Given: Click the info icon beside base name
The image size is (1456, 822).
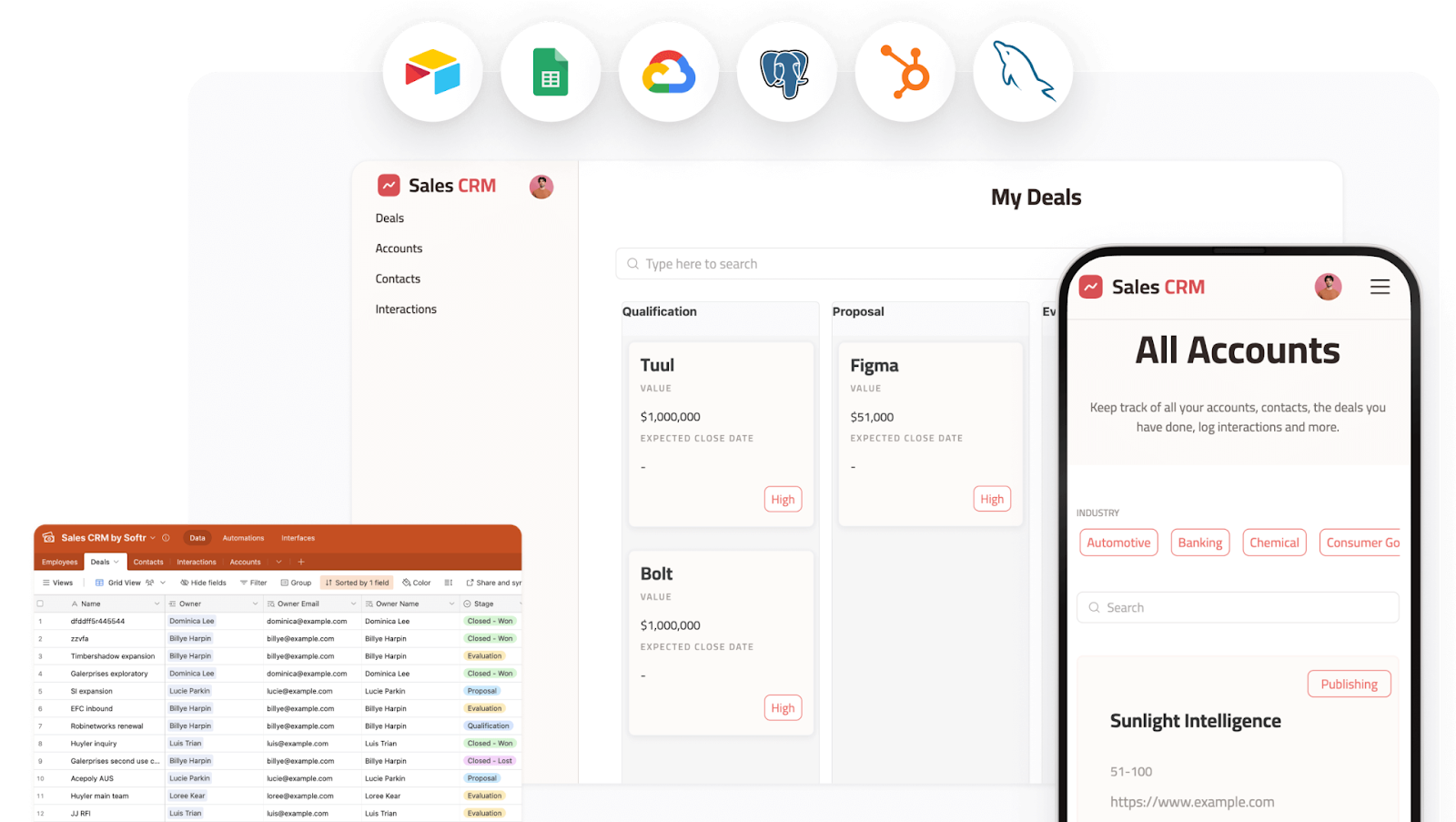Looking at the screenshot, I should click(x=166, y=538).
